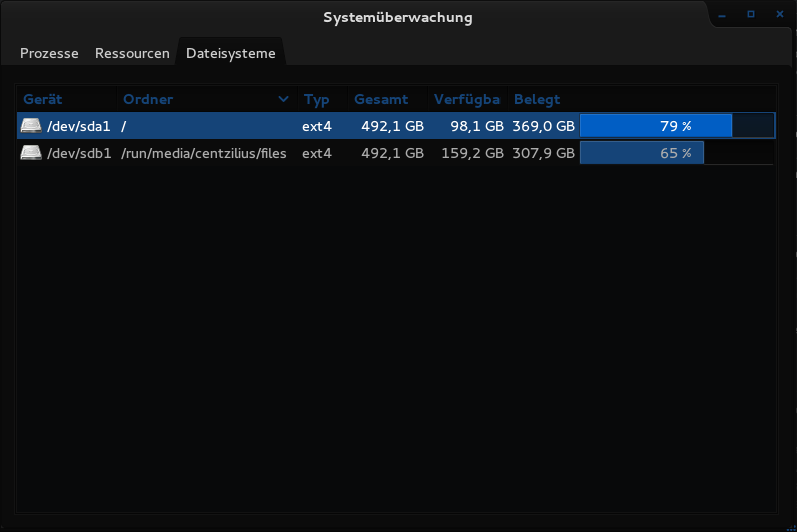The height and width of the screenshot is (532, 797).
Task: Click the drive icon for /dev/sdb1
Action: tap(31, 153)
